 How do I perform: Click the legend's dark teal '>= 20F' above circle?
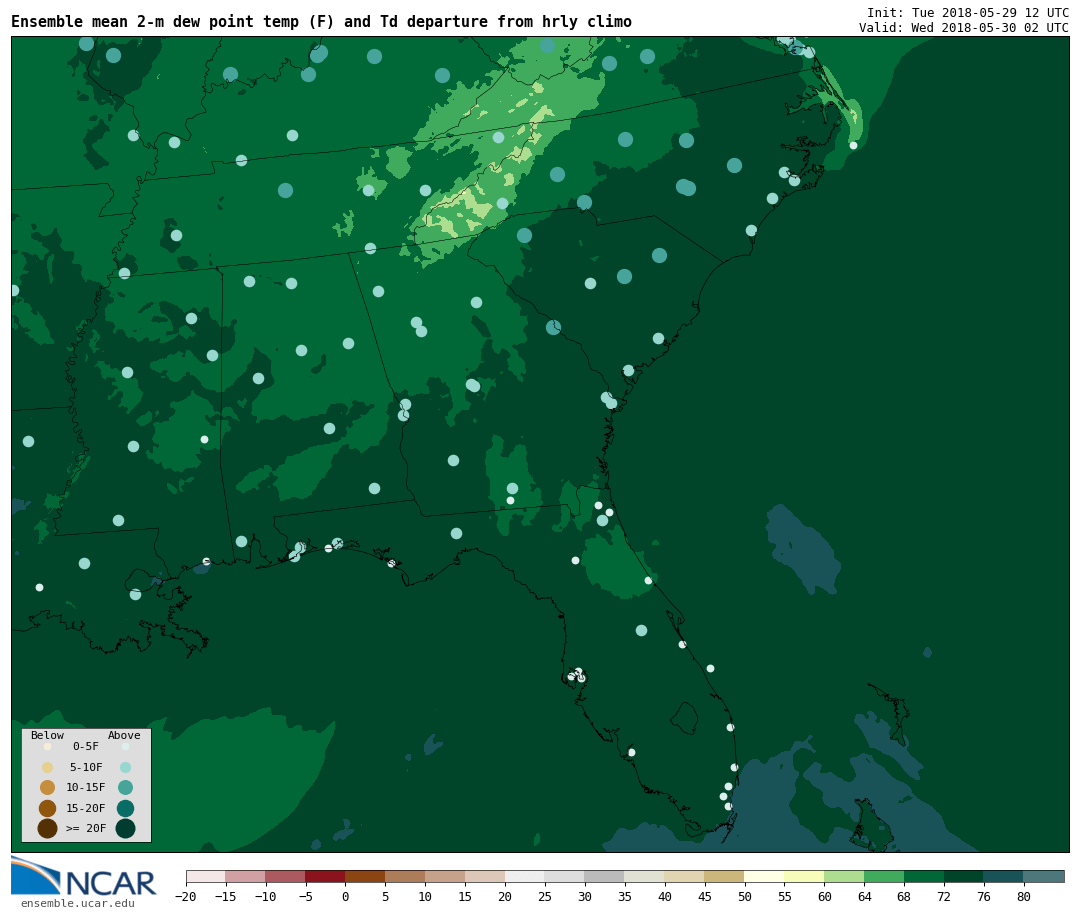(x=125, y=828)
